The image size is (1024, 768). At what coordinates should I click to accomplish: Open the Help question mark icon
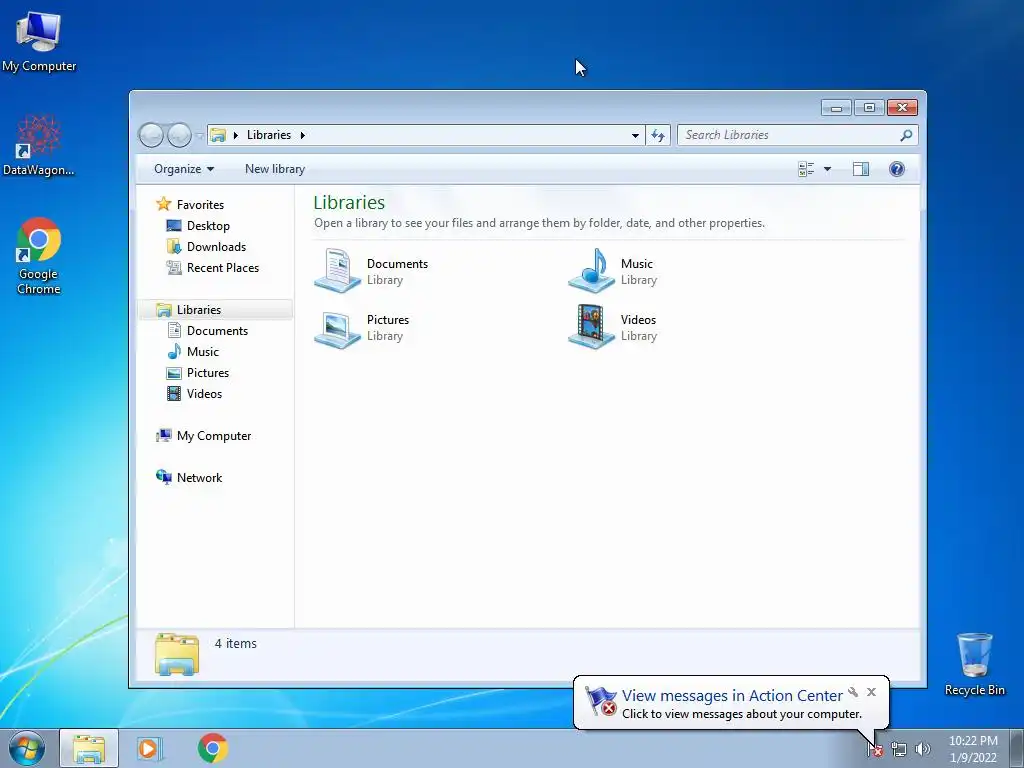897,169
